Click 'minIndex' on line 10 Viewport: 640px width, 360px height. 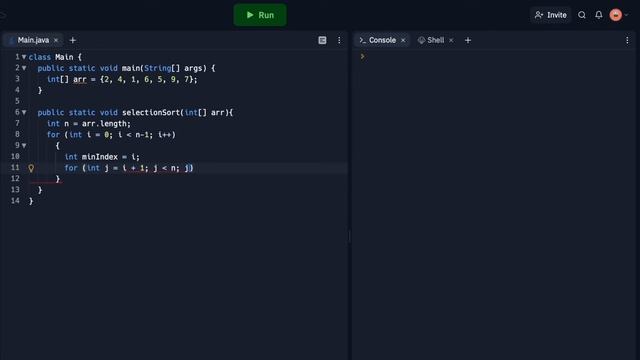[100, 157]
